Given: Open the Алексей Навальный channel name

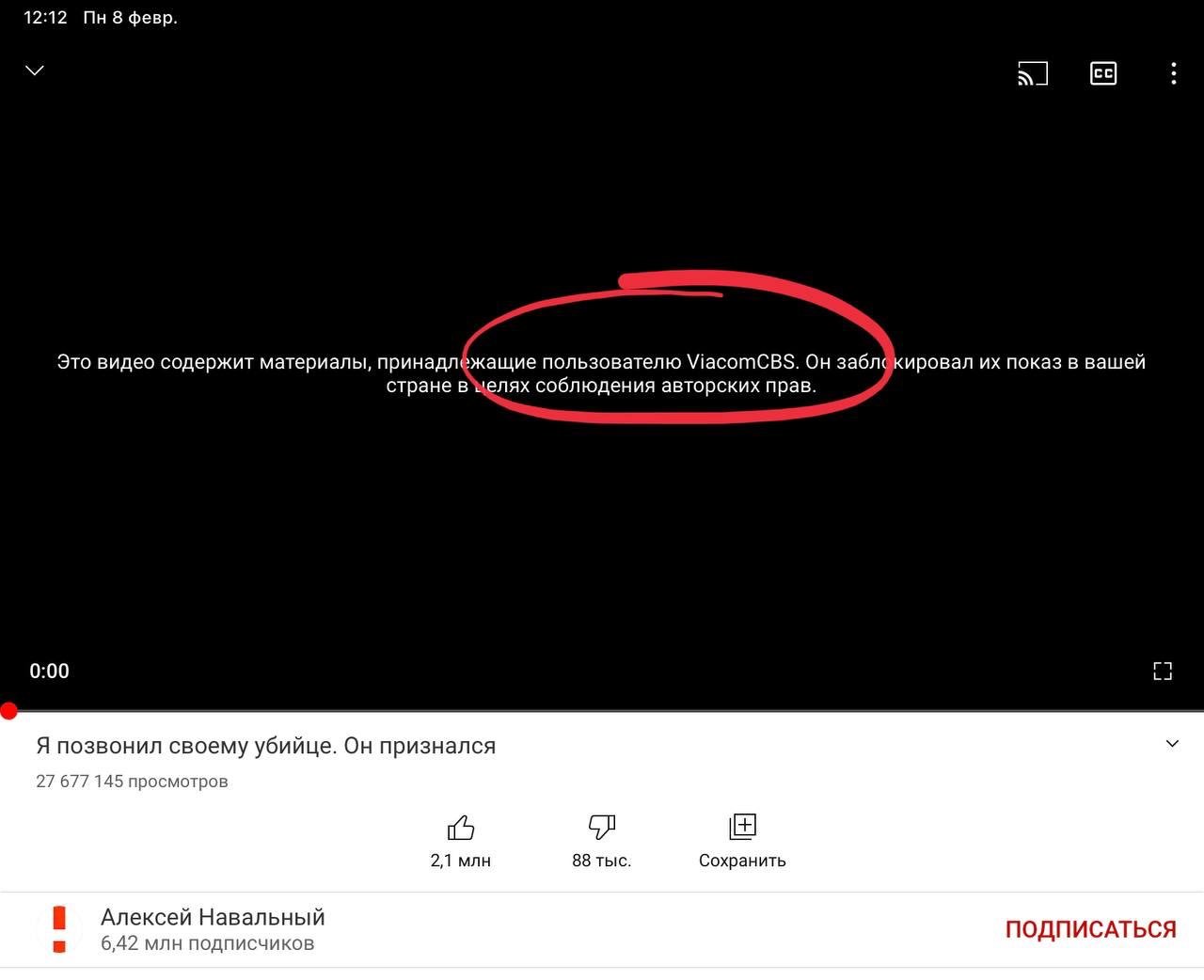Looking at the screenshot, I should [x=213, y=917].
